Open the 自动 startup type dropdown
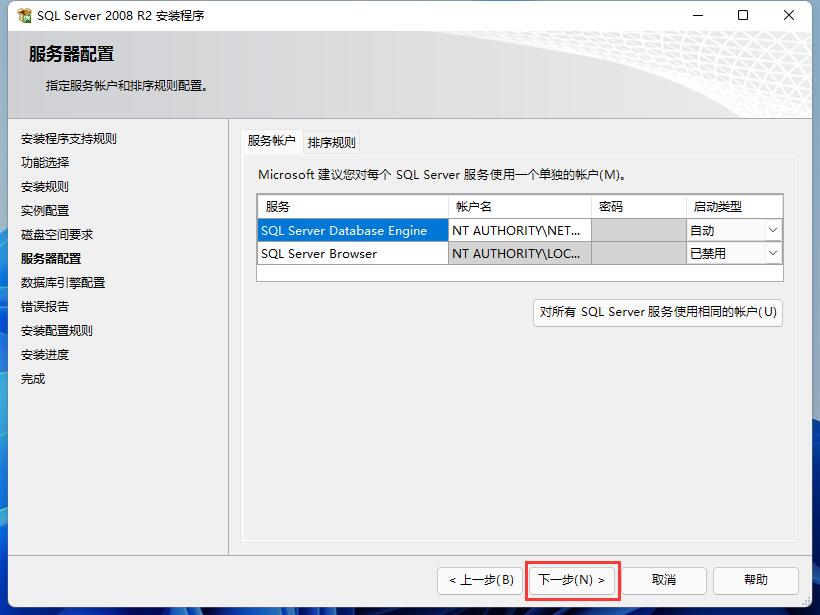 [x=773, y=230]
